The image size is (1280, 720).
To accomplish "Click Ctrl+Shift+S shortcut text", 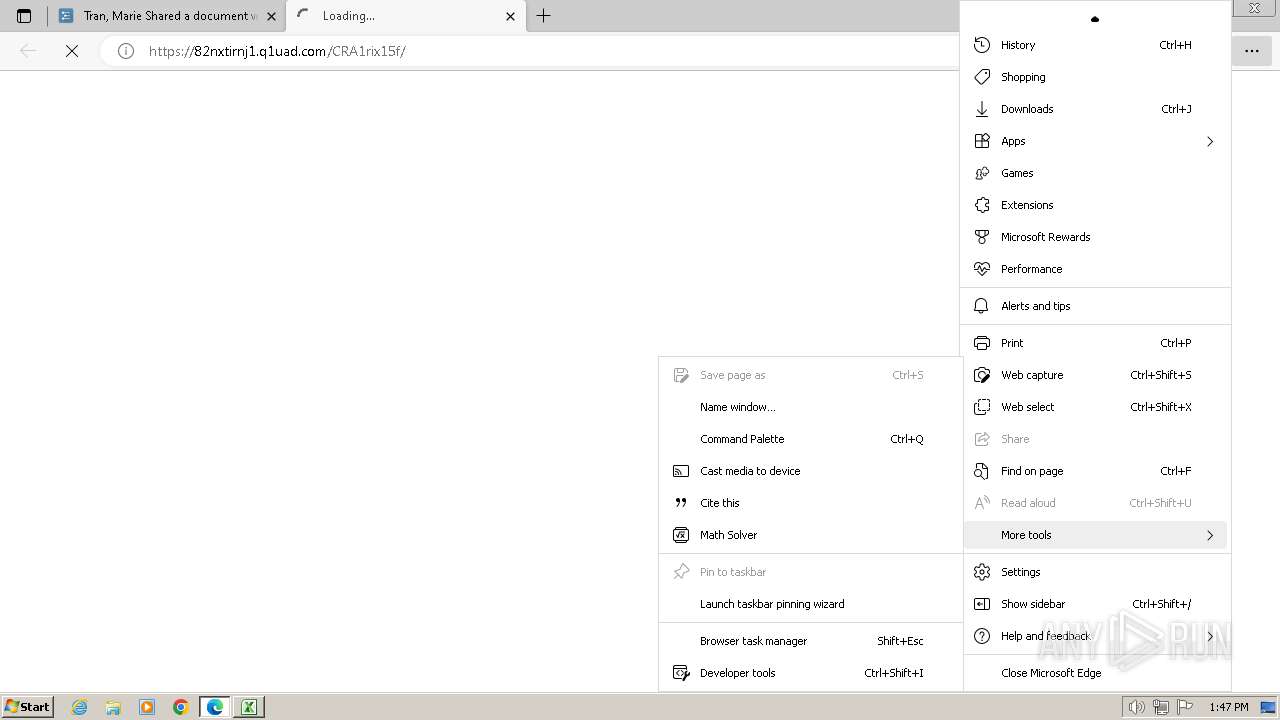I will pos(1160,375).
